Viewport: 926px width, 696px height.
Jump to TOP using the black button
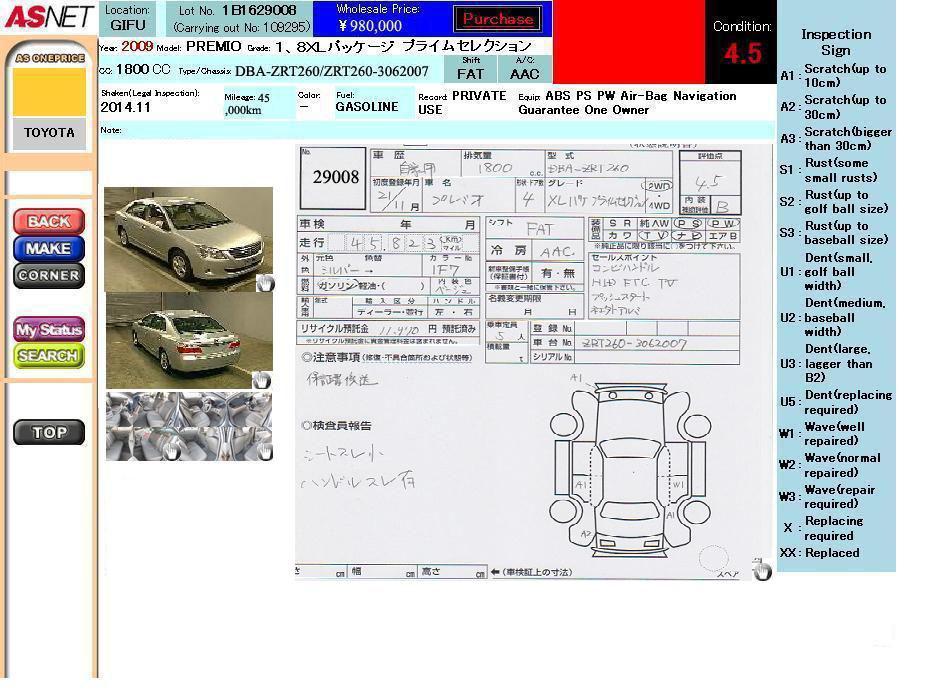coord(48,432)
